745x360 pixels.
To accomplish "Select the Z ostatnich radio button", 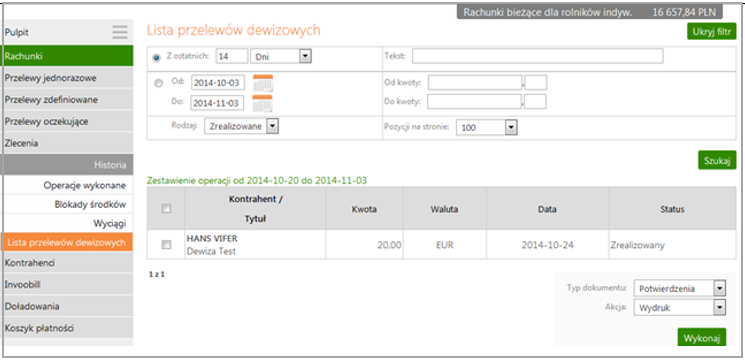I will pos(156,57).
